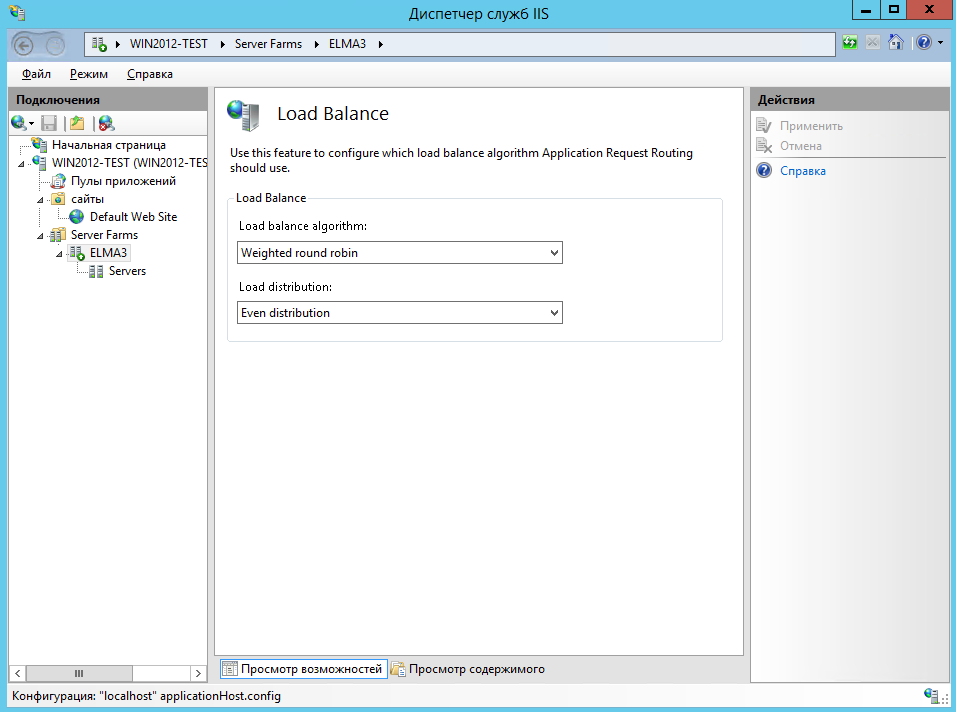This screenshot has height=712, width=956.
Task: Select Пулы приложений in connections tree
Action: click(x=123, y=181)
